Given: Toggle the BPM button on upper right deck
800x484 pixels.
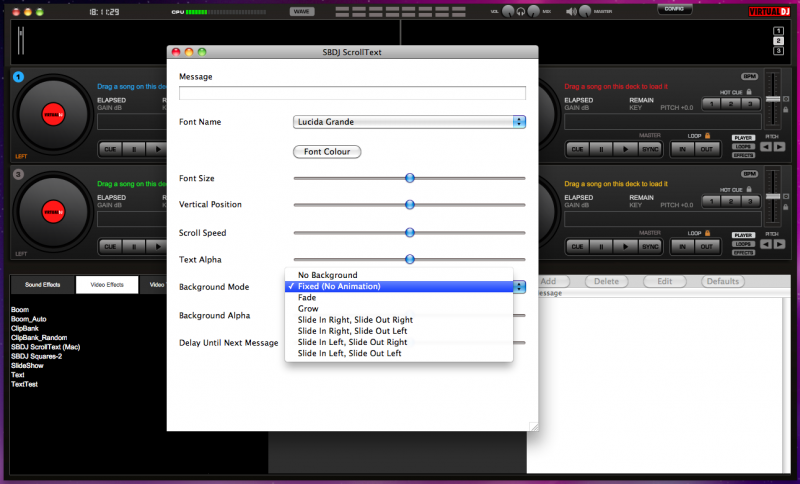Looking at the screenshot, I should [x=749, y=77].
